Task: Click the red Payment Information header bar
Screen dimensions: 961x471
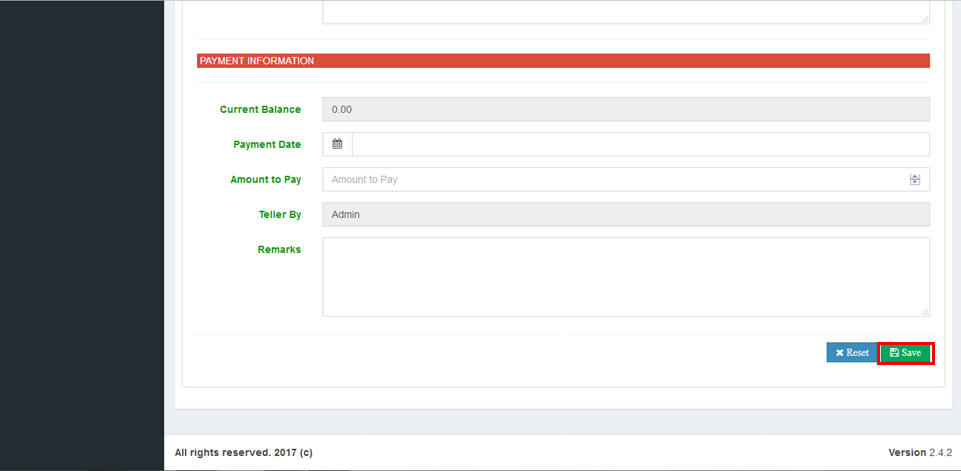Action: point(563,61)
